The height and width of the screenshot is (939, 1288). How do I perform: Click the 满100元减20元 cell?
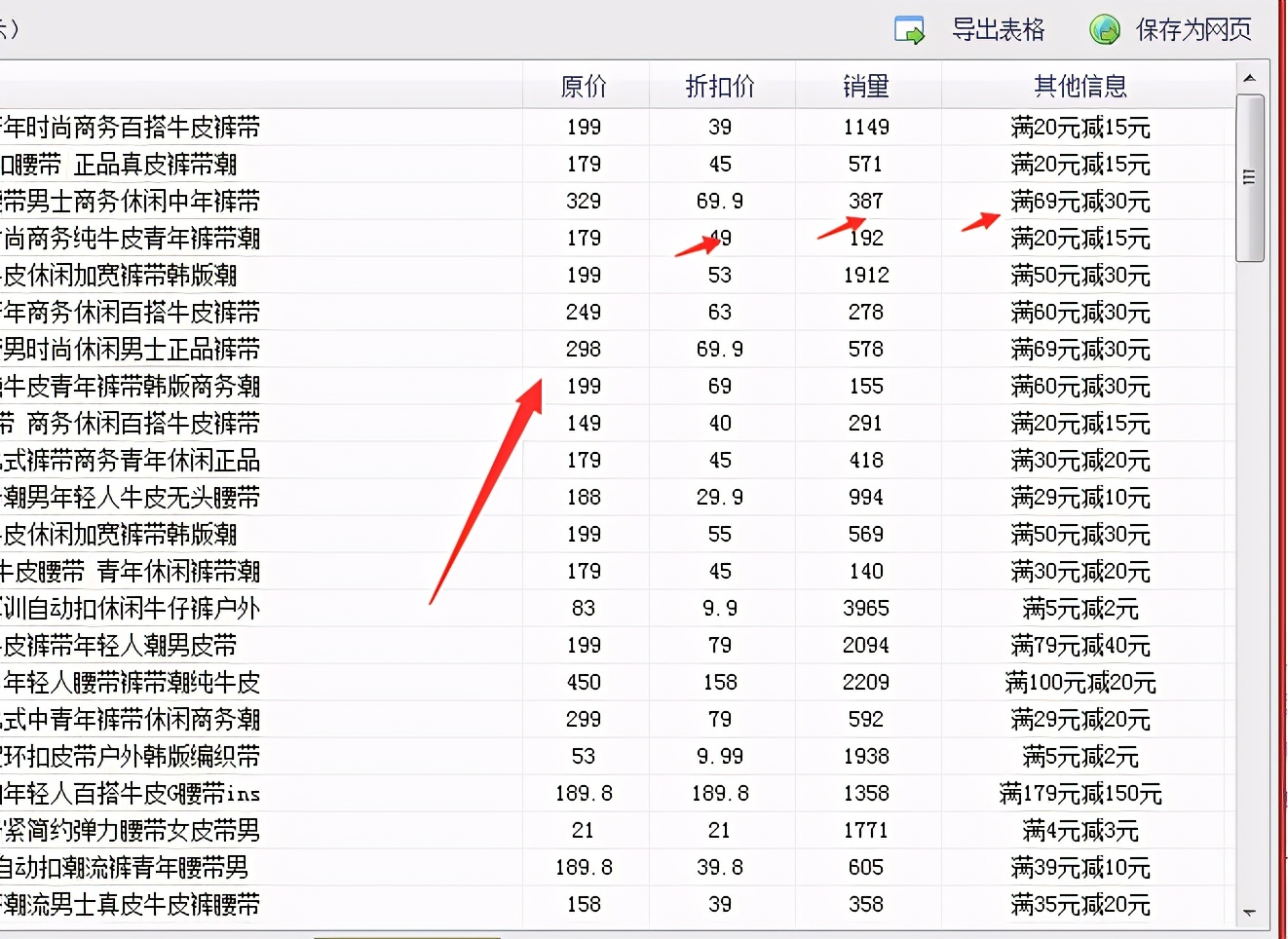[1081, 683]
